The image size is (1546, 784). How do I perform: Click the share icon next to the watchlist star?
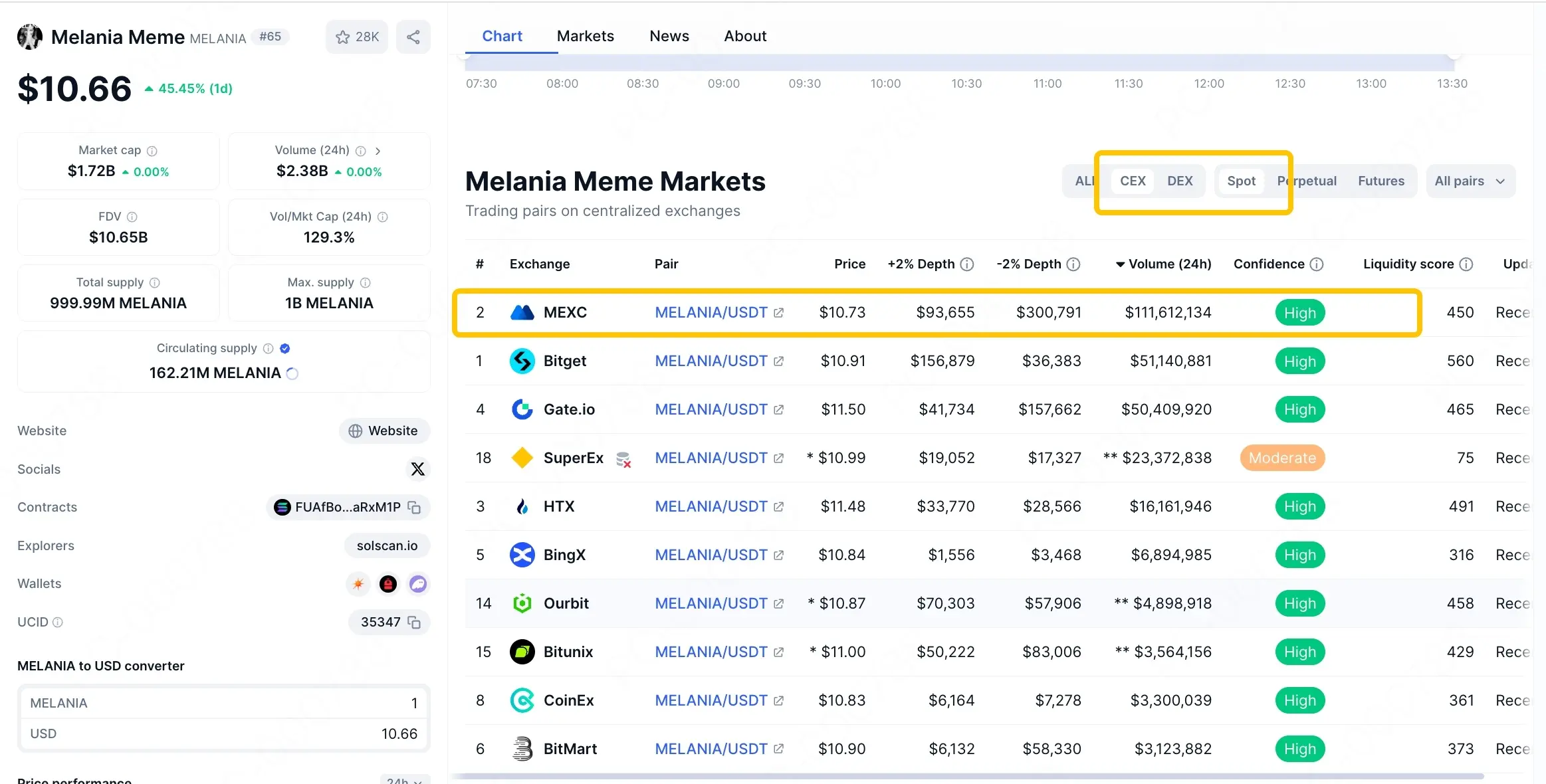click(x=413, y=37)
